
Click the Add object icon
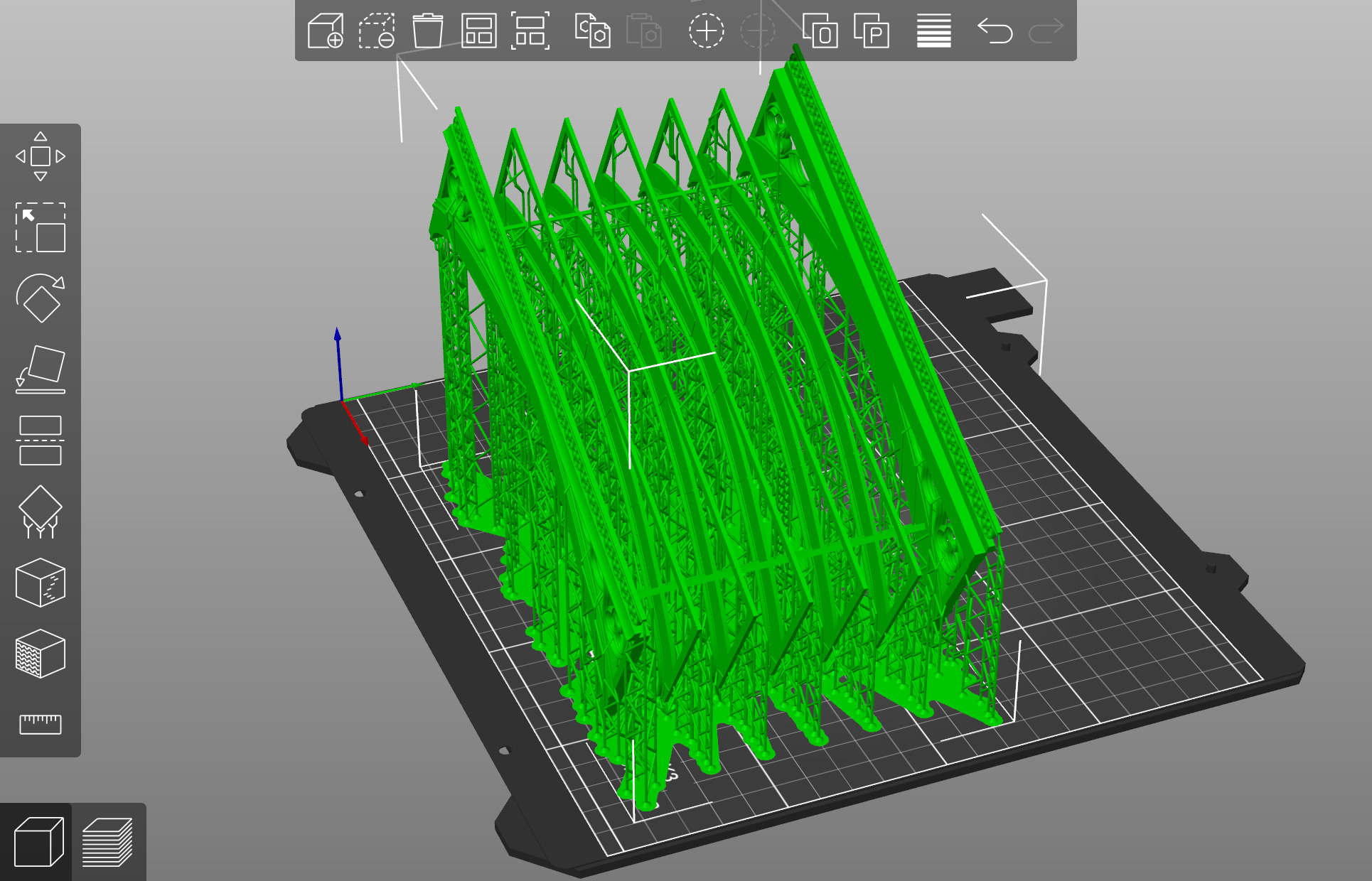(326, 31)
